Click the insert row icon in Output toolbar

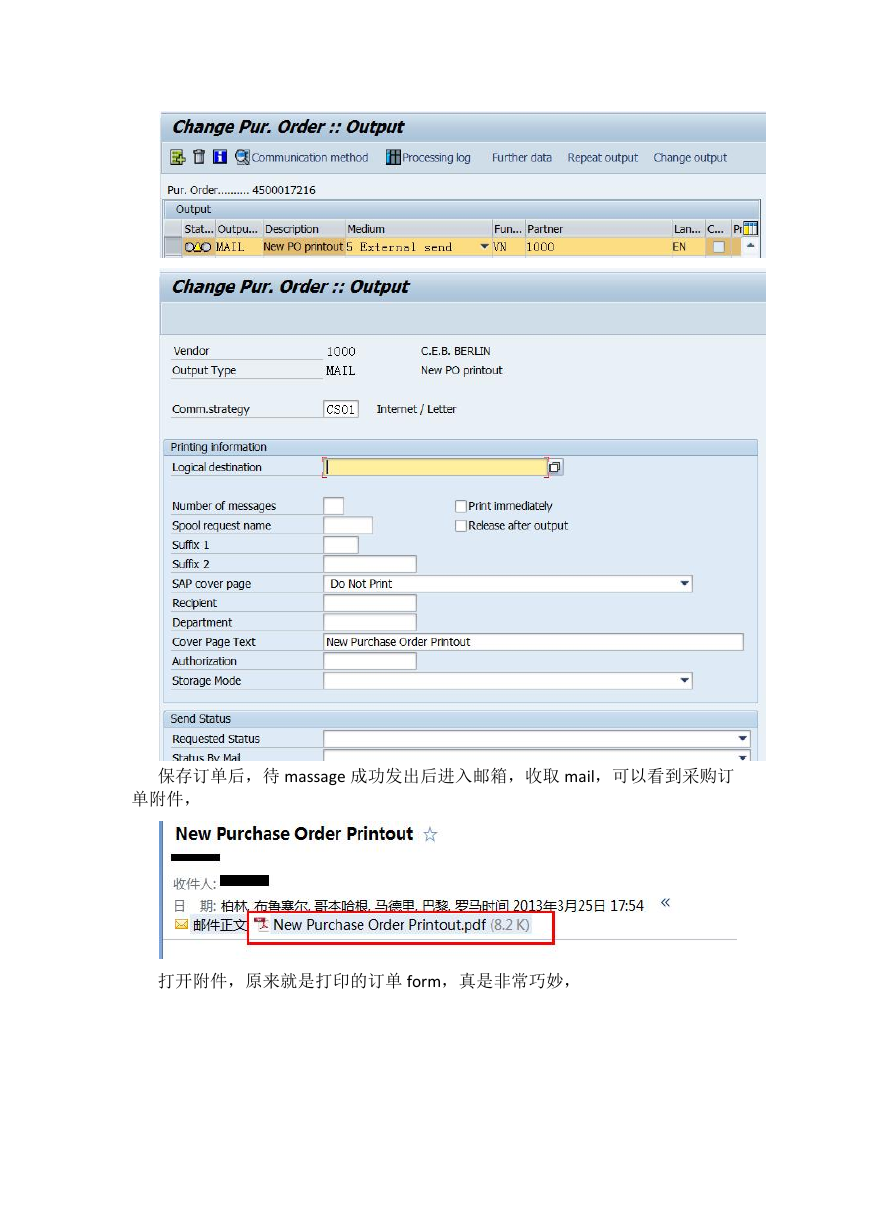click(178, 157)
